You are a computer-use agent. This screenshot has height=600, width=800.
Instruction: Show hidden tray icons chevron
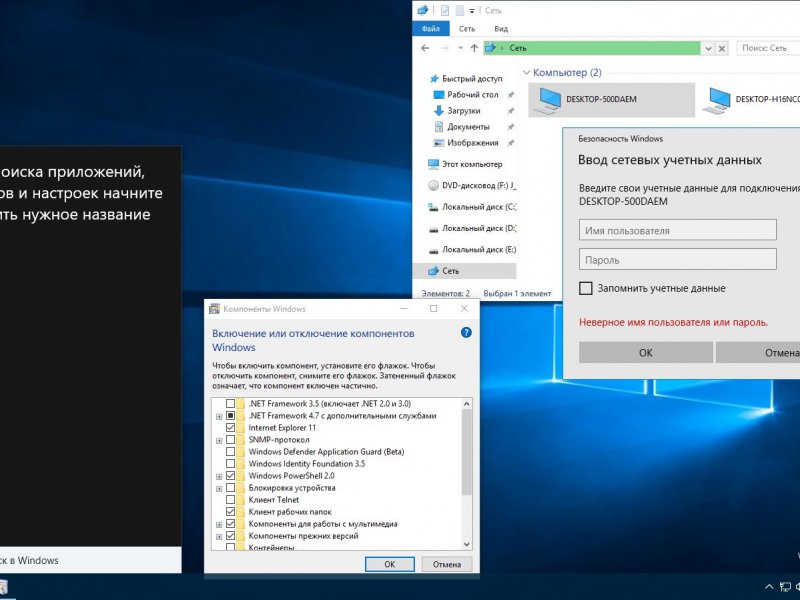point(769,587)
